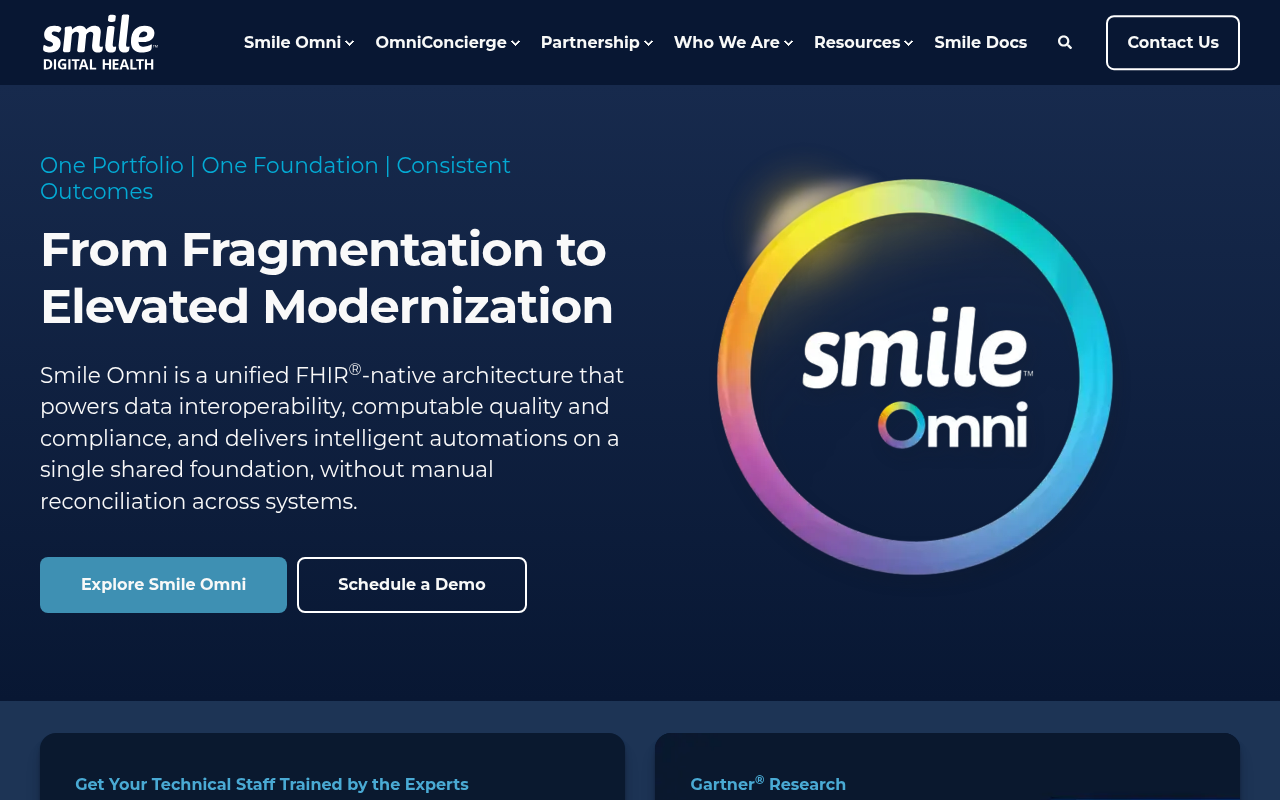Click the Contact Us button

[x=1173, y=42]
